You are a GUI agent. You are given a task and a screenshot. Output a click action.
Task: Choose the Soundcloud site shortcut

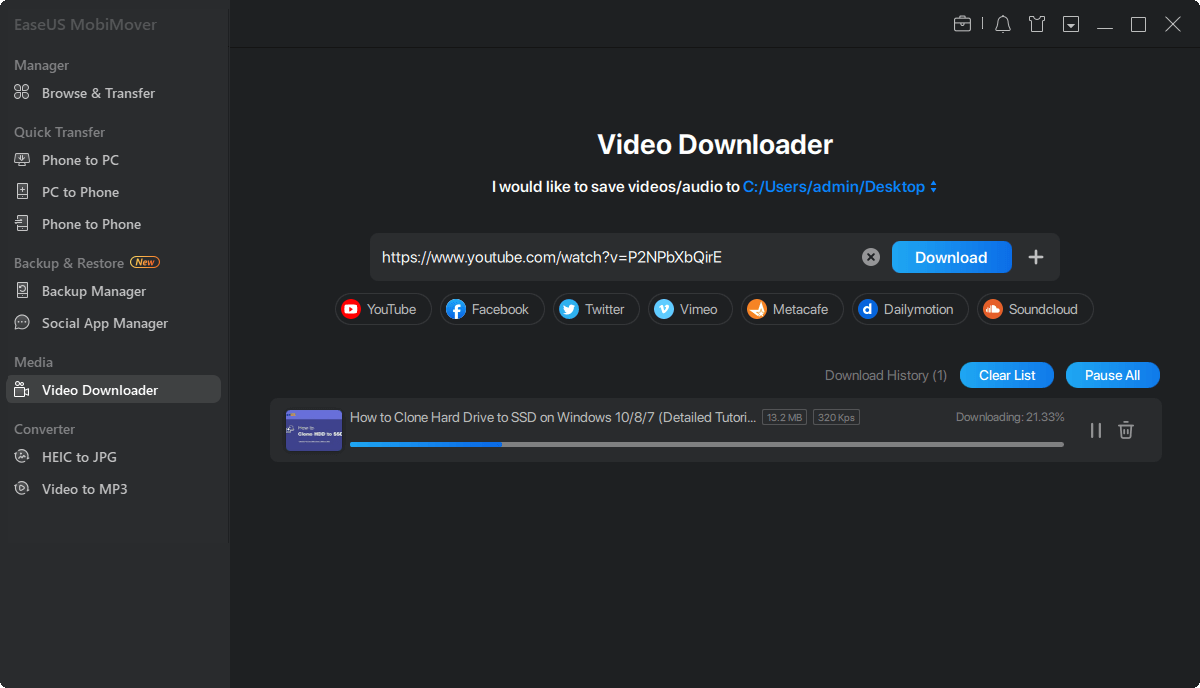[1035, 309]
